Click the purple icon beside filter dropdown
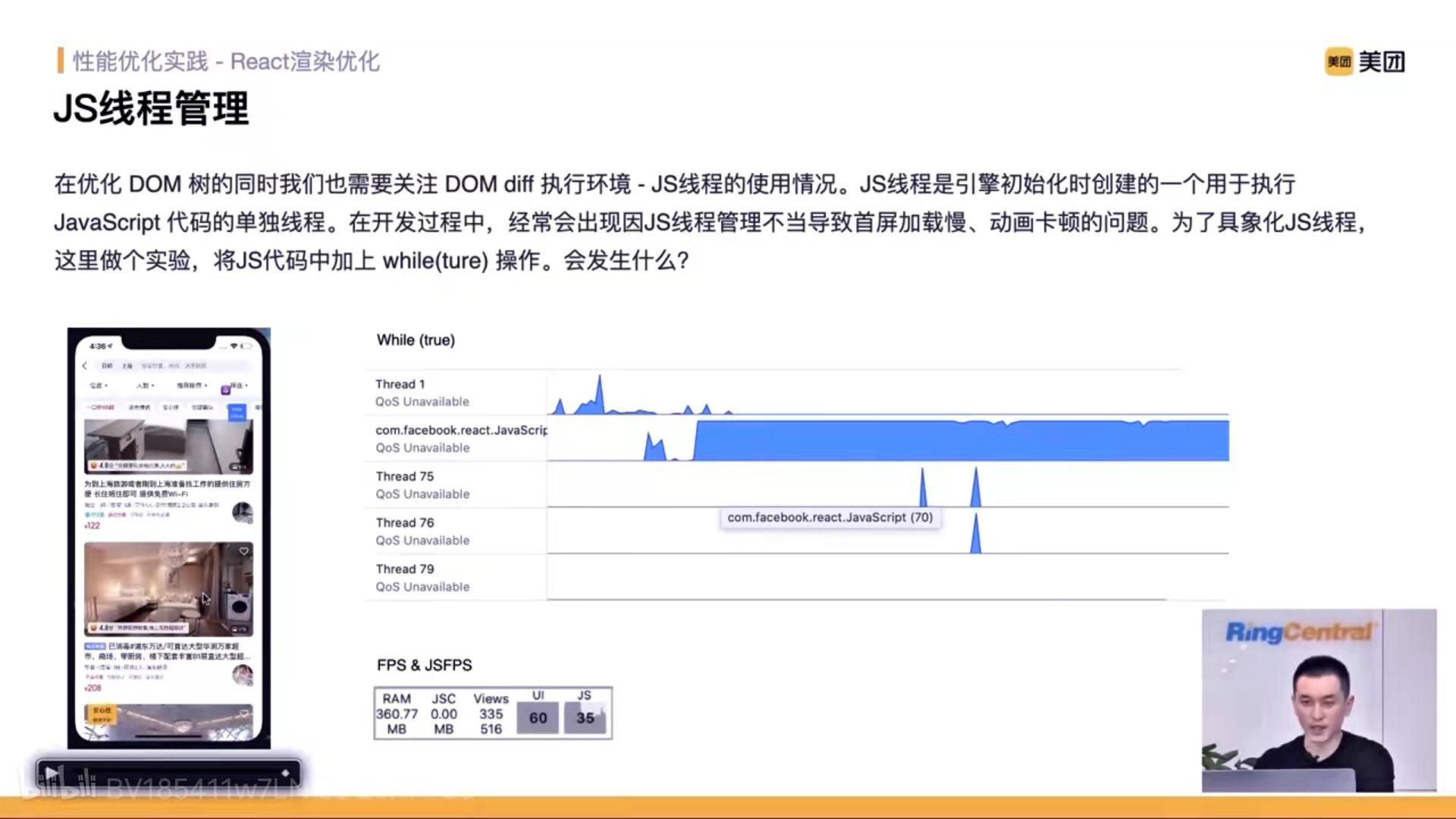This screenshot has width=1456, height=819. pos(225,390)
